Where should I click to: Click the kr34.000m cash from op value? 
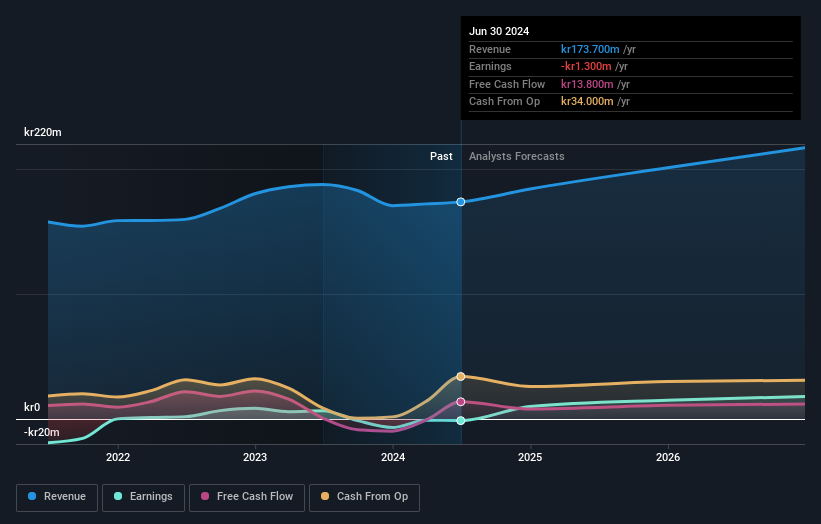tap(587, 102)
